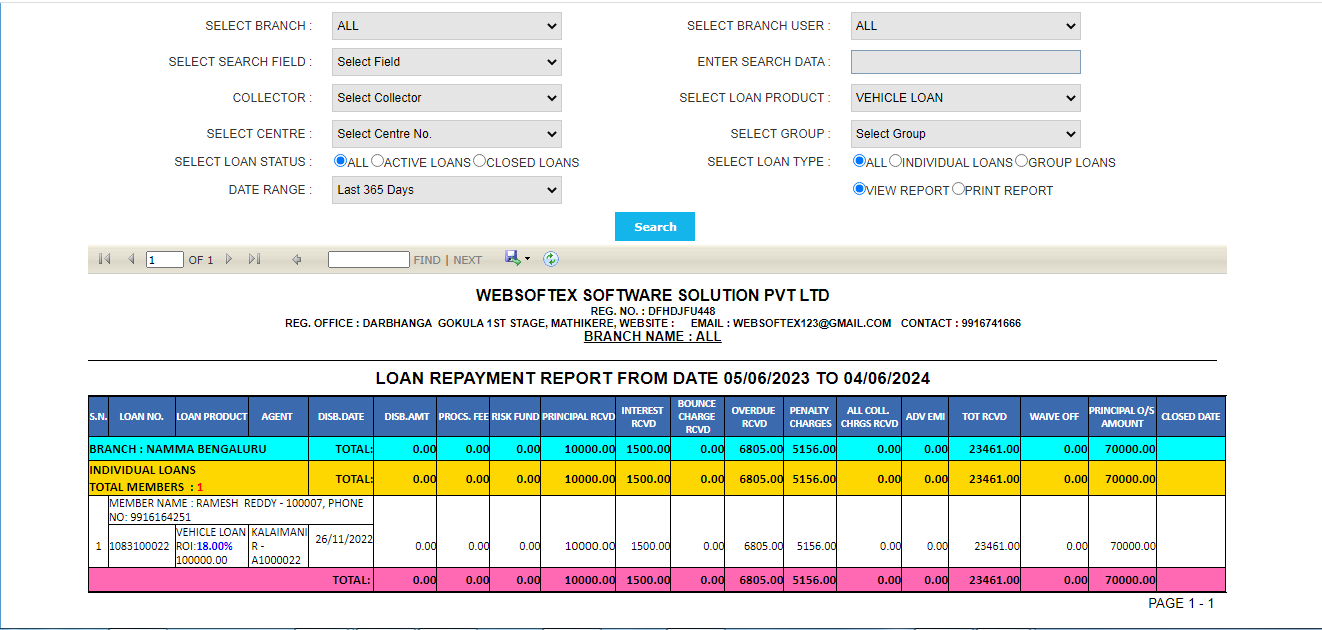Click BOUNCE CHARGE RCVD column header
This screenshot has width=1322, height=630.
[697, 417]
